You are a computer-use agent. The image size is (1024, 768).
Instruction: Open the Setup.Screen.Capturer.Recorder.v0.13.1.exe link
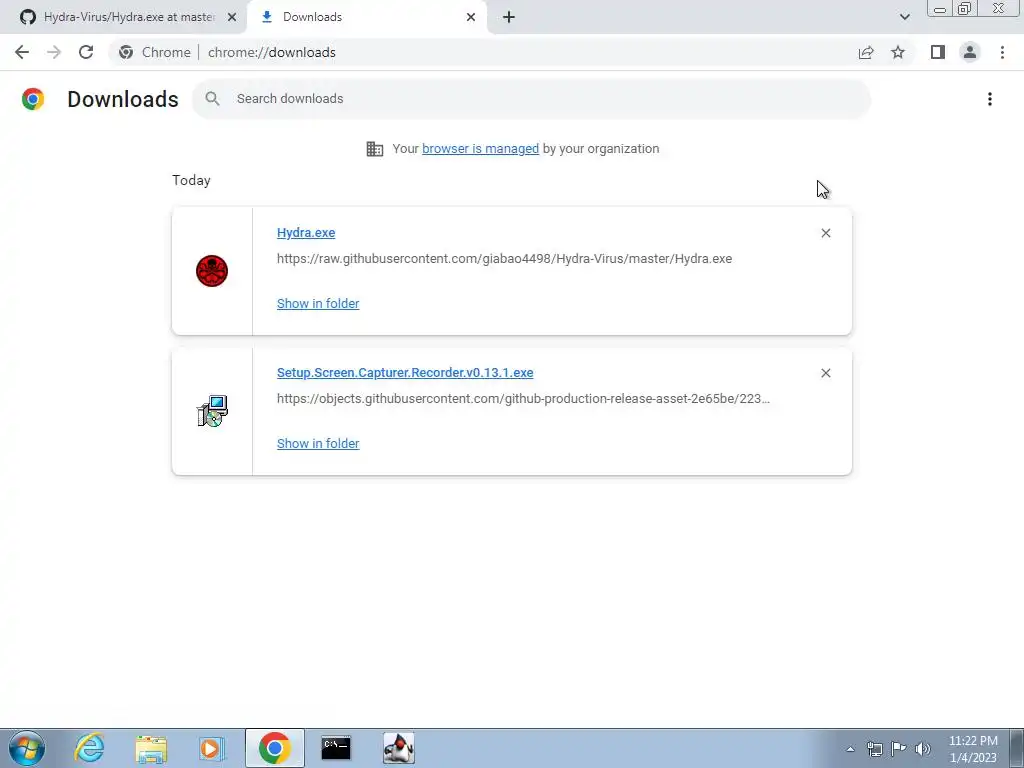click(x=405, y=372)
